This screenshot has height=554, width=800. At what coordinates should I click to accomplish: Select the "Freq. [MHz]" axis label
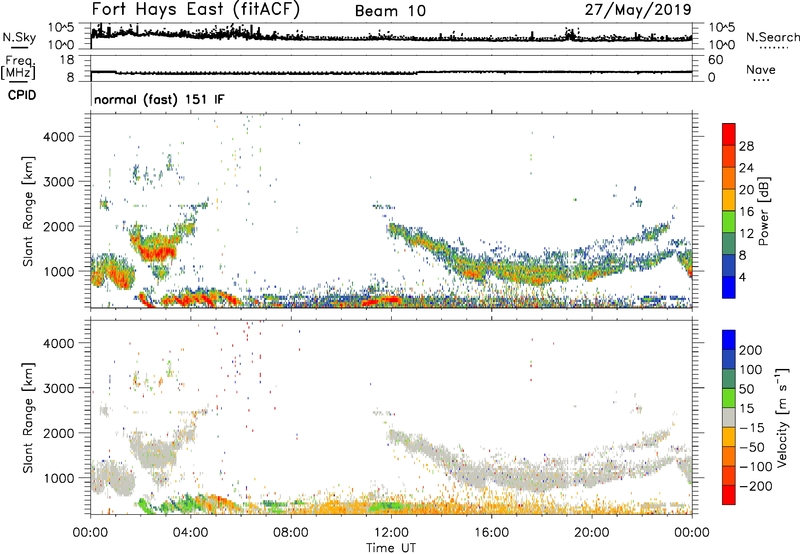point(18,68)
